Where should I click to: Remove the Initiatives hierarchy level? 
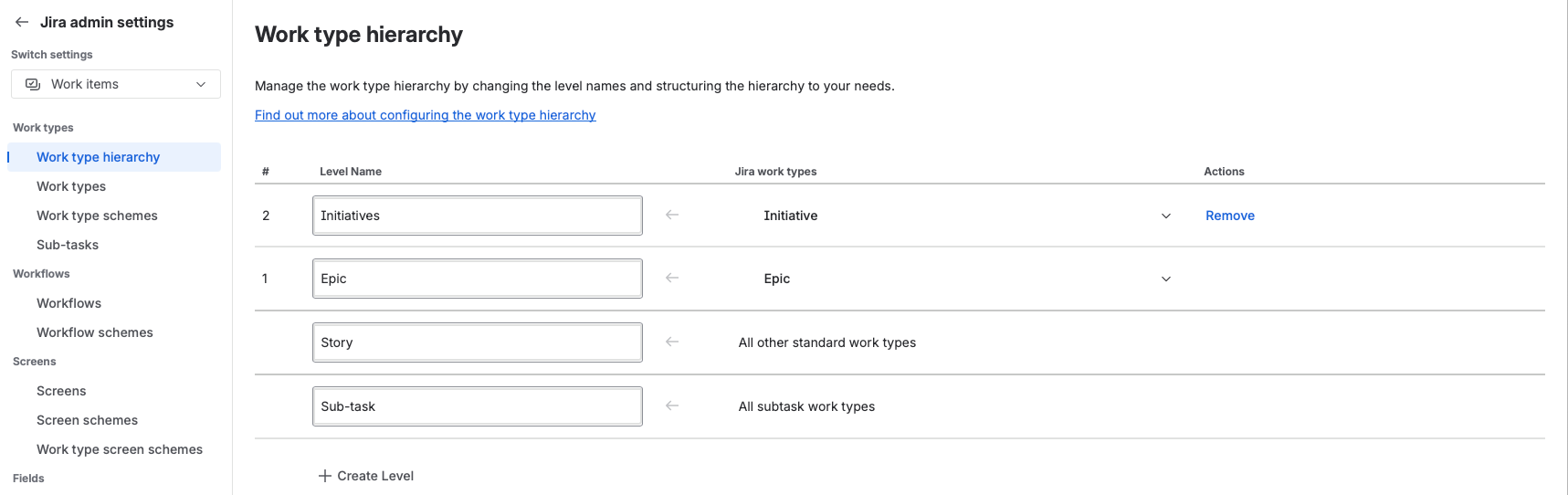(x=1229, y=216)
